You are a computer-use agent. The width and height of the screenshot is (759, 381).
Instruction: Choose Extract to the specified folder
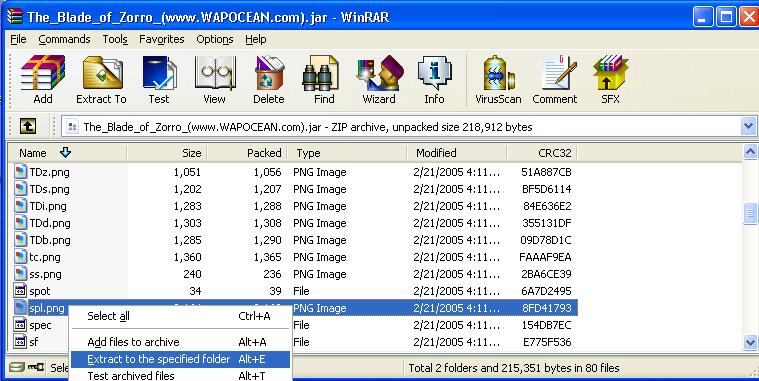[181, 359]
